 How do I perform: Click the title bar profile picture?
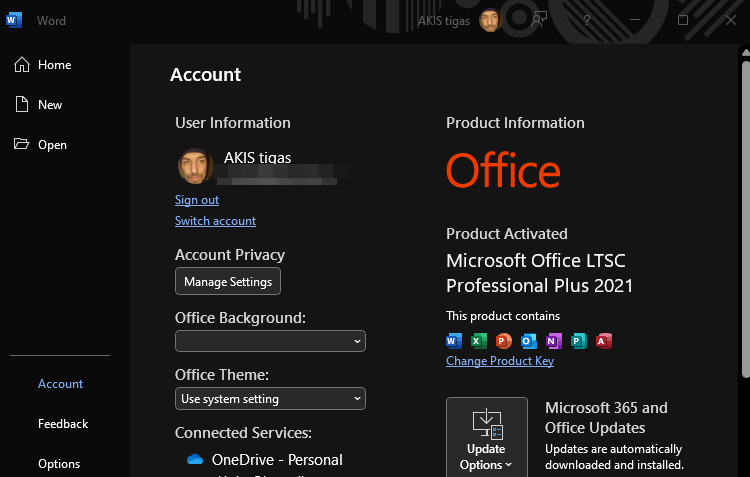(489, 20)
